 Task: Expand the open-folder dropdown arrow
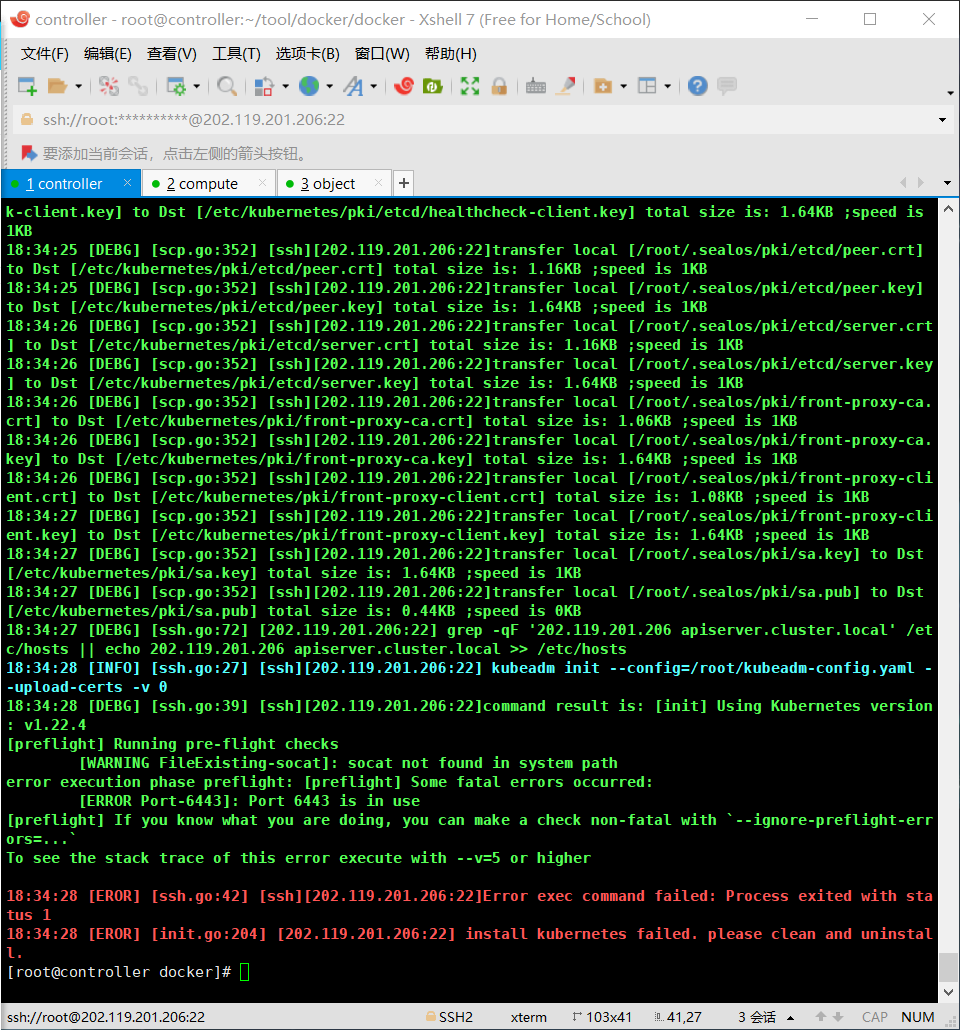tap(78, 86)
